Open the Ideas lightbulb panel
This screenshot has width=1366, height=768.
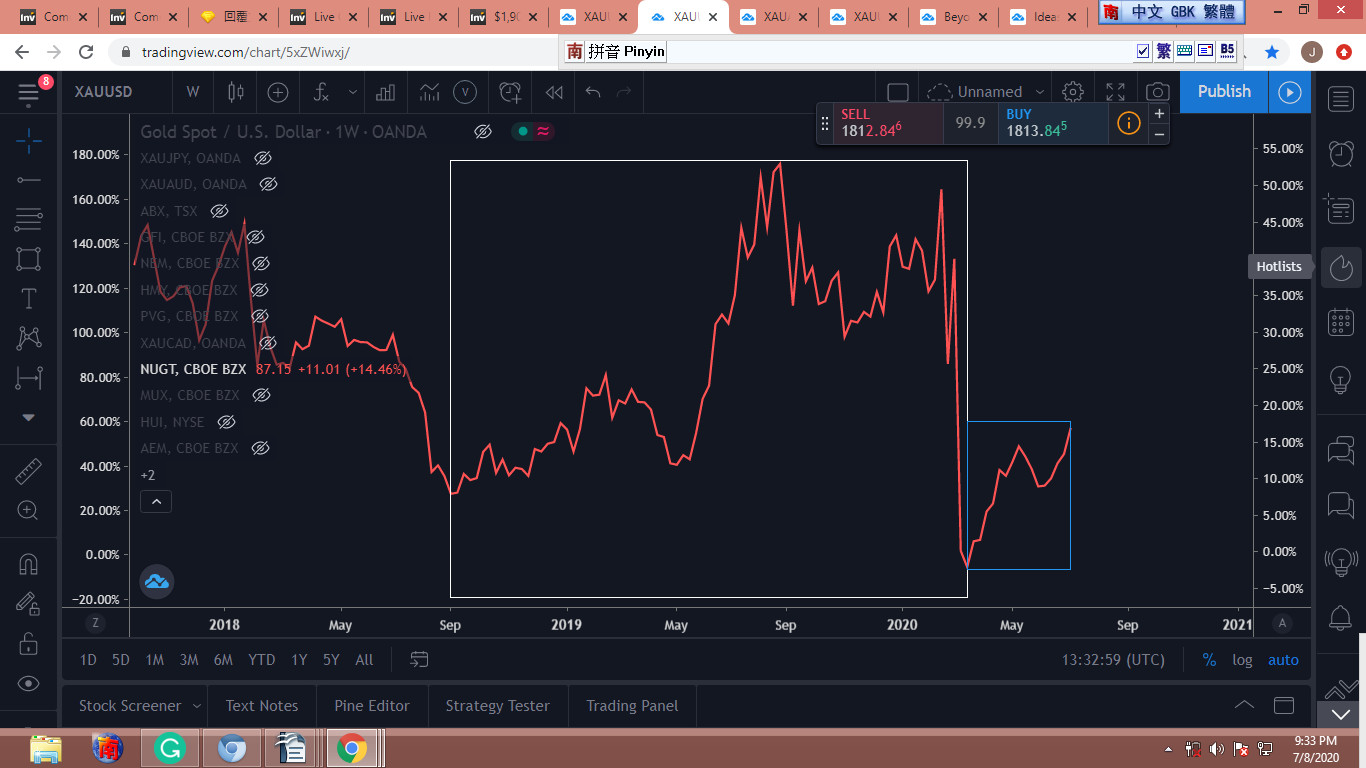pos(1341,379)
